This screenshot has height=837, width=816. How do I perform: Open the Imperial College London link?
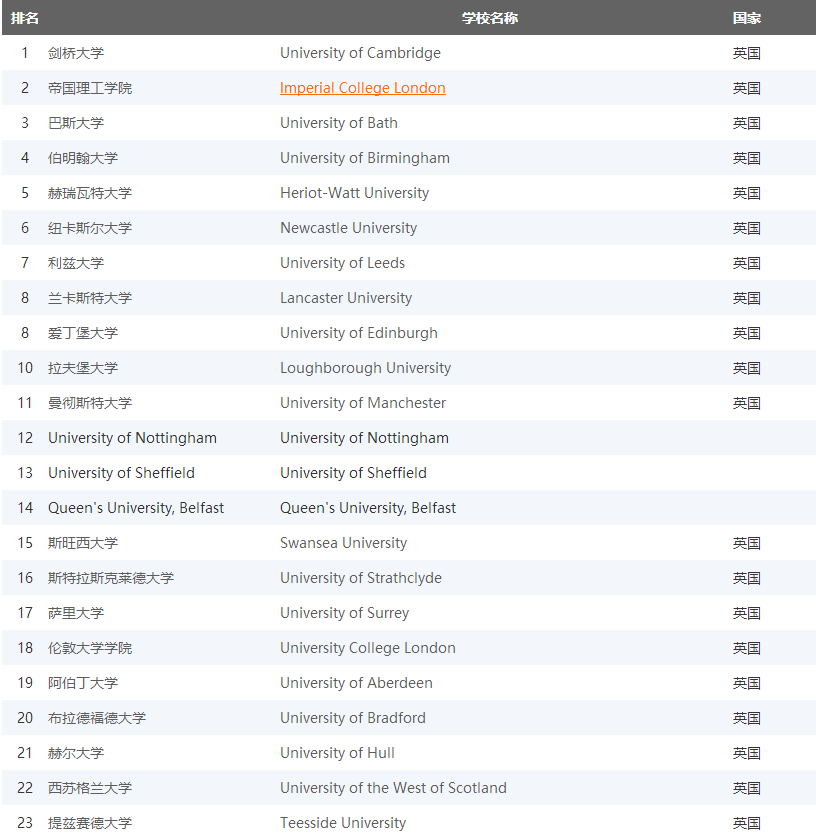point(362,88)
